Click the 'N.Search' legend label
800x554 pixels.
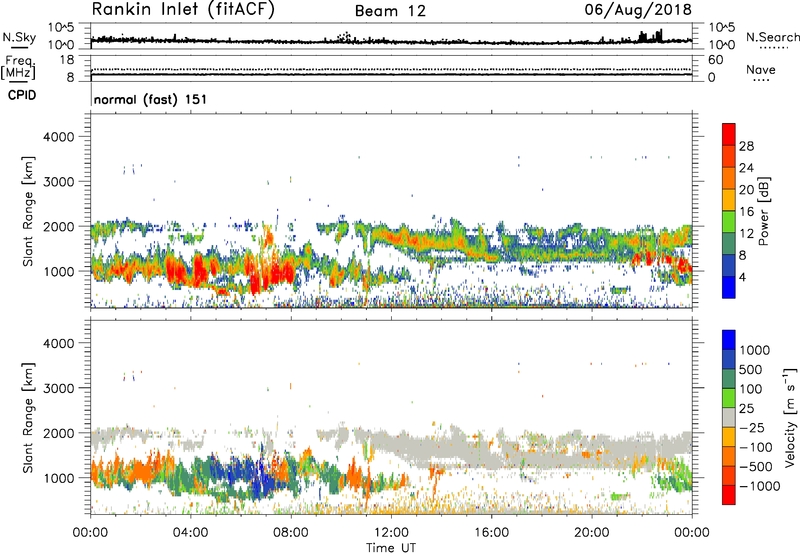(x=773, y=37)
